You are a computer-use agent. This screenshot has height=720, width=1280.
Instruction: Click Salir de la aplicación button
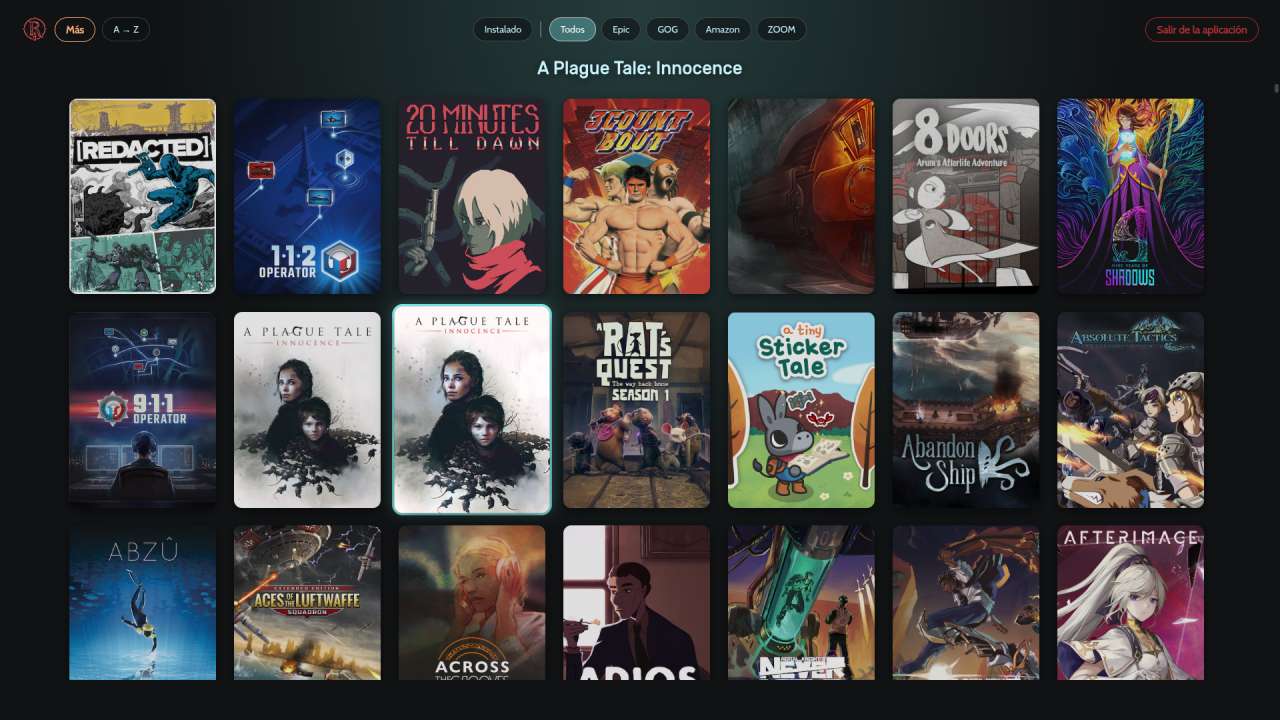1202,30
